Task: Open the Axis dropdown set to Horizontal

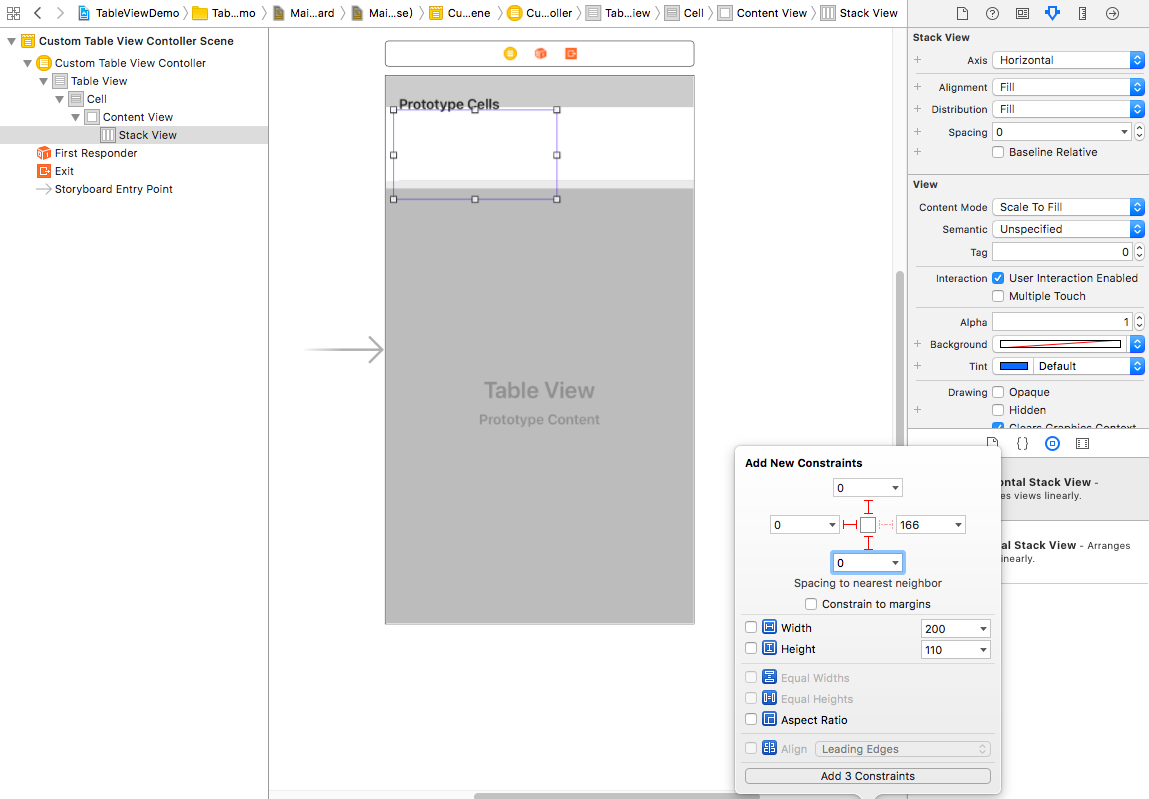Action: pos(1068,60)
